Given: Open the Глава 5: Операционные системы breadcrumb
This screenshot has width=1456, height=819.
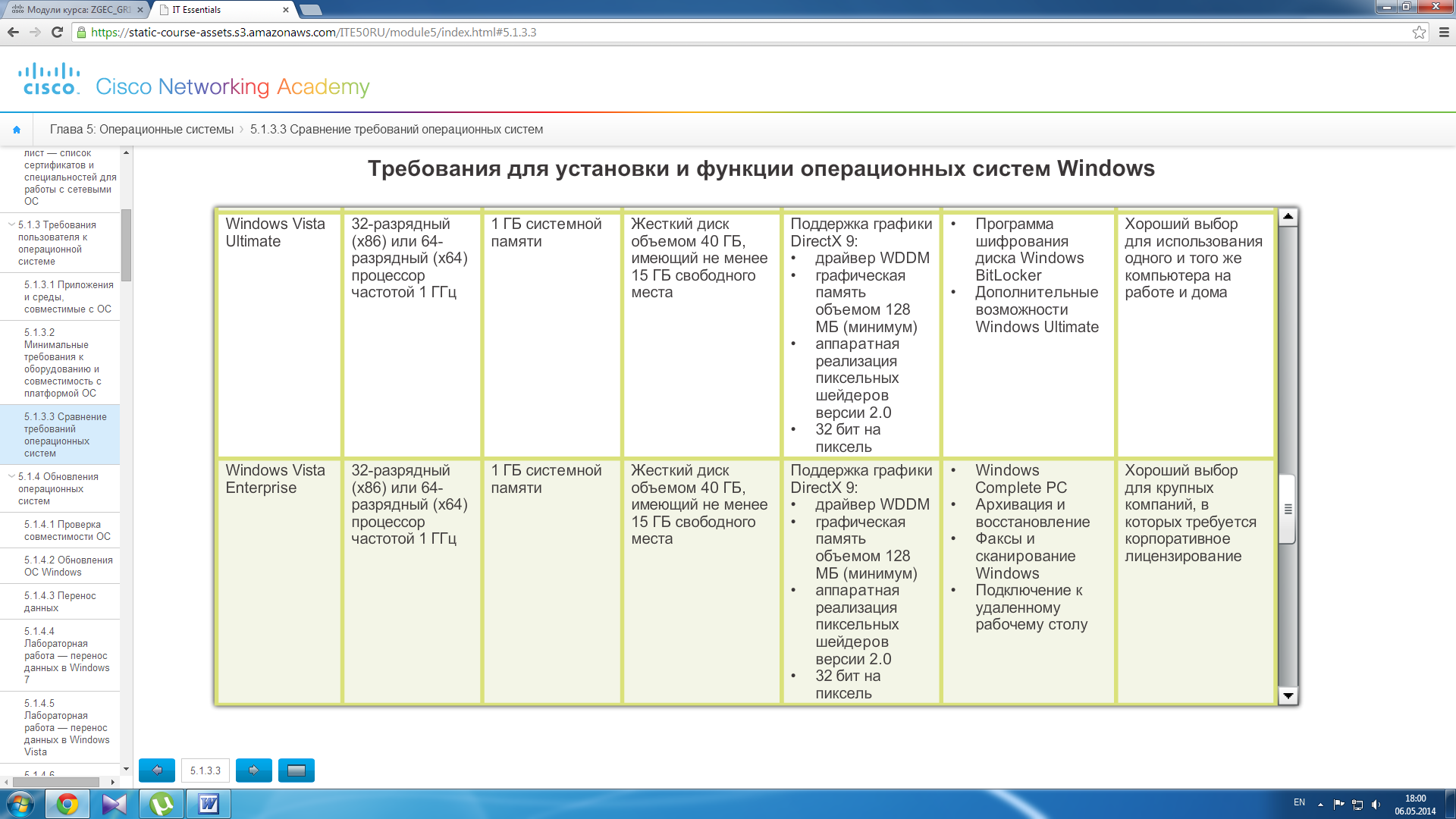Looking at the screenshot, I should 142,130.
